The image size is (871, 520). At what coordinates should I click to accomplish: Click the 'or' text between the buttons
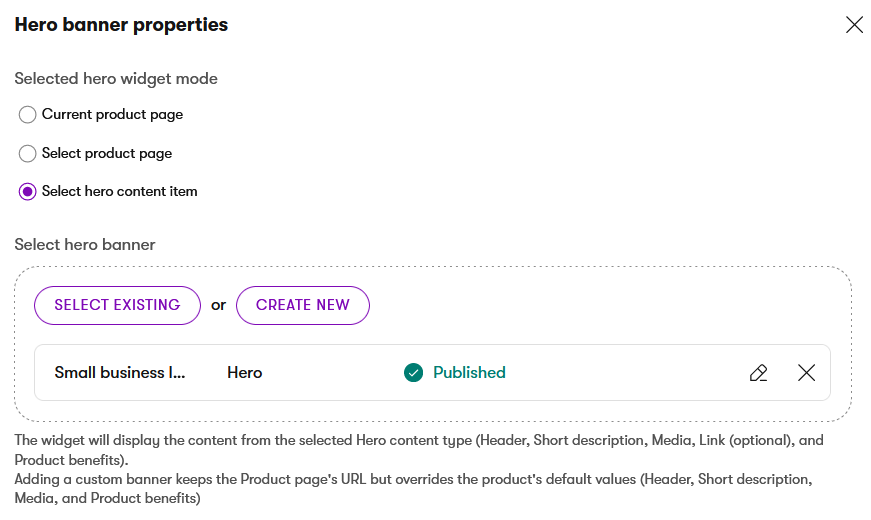218,305
